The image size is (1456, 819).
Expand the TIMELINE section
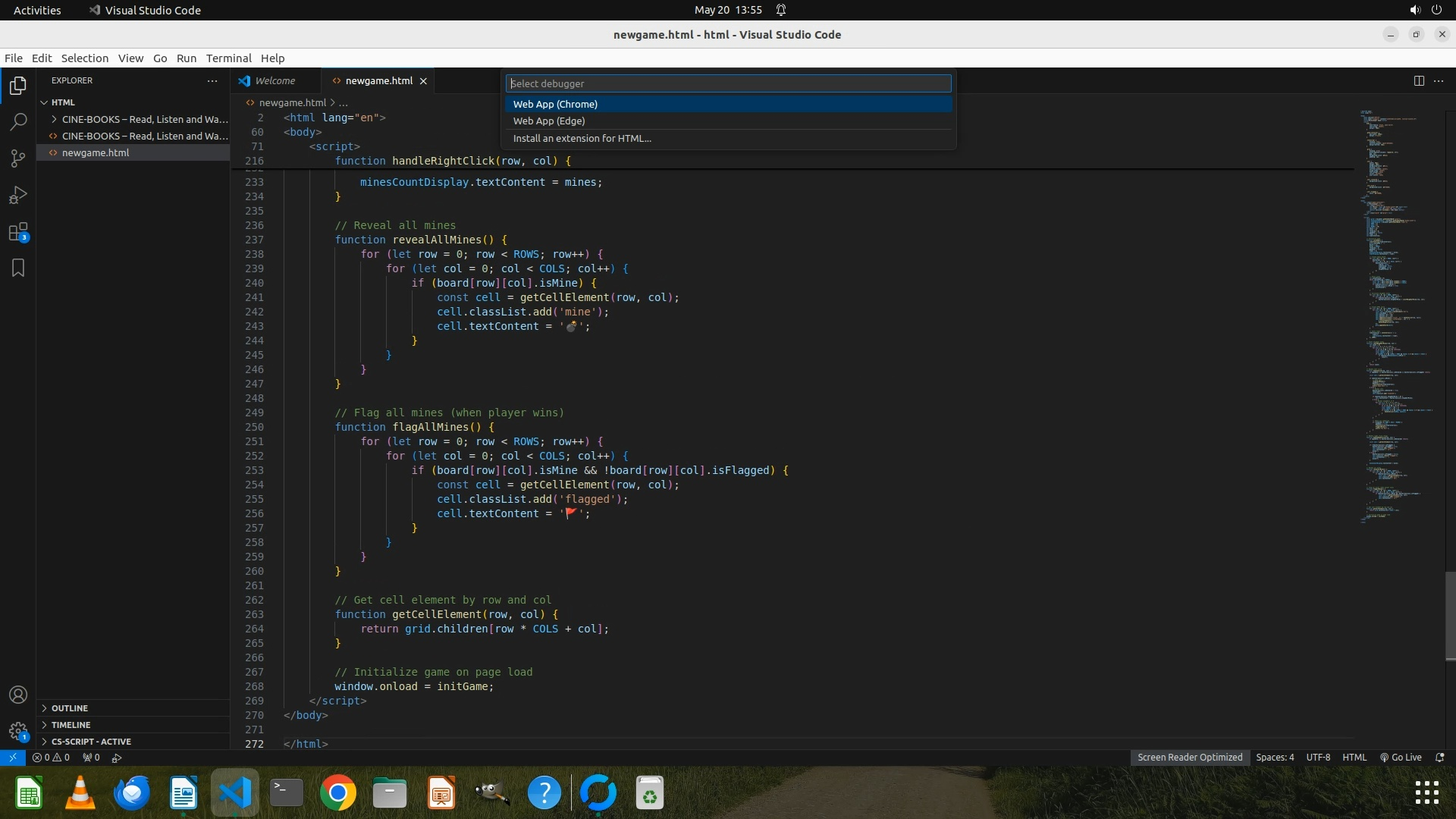click(x=71, y=724)
